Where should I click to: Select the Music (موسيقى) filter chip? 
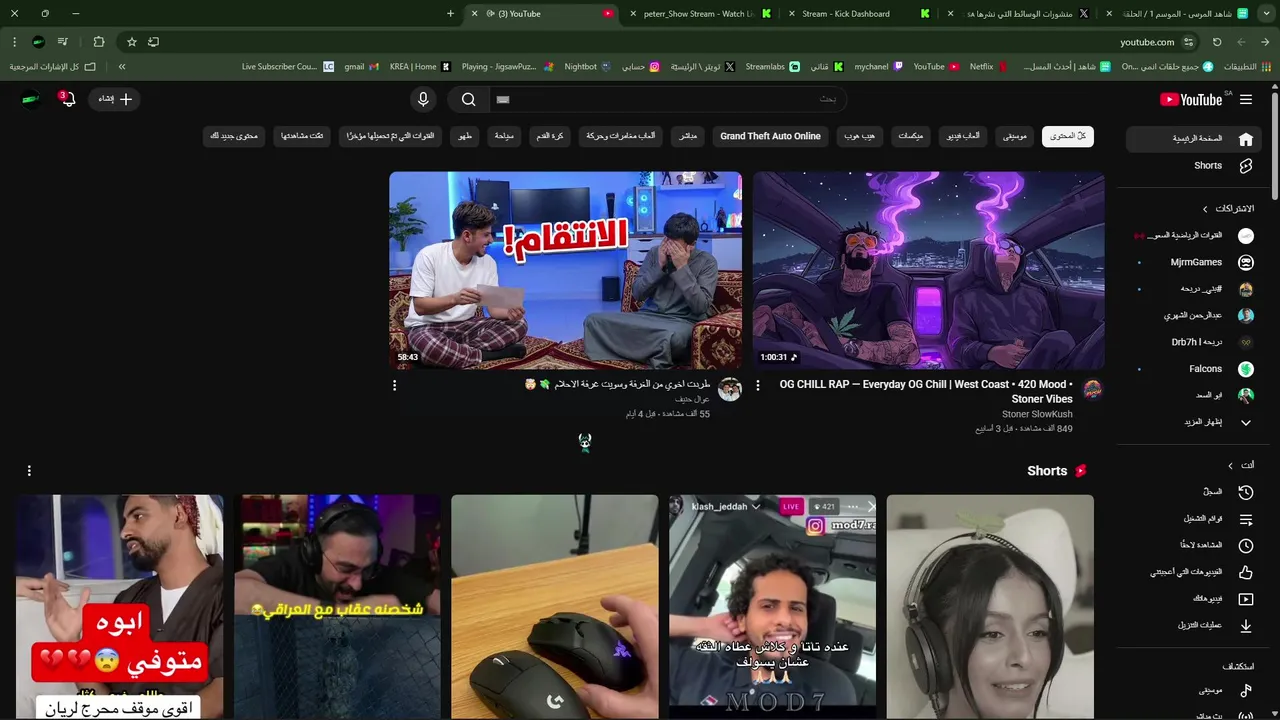pos(1015,136)
